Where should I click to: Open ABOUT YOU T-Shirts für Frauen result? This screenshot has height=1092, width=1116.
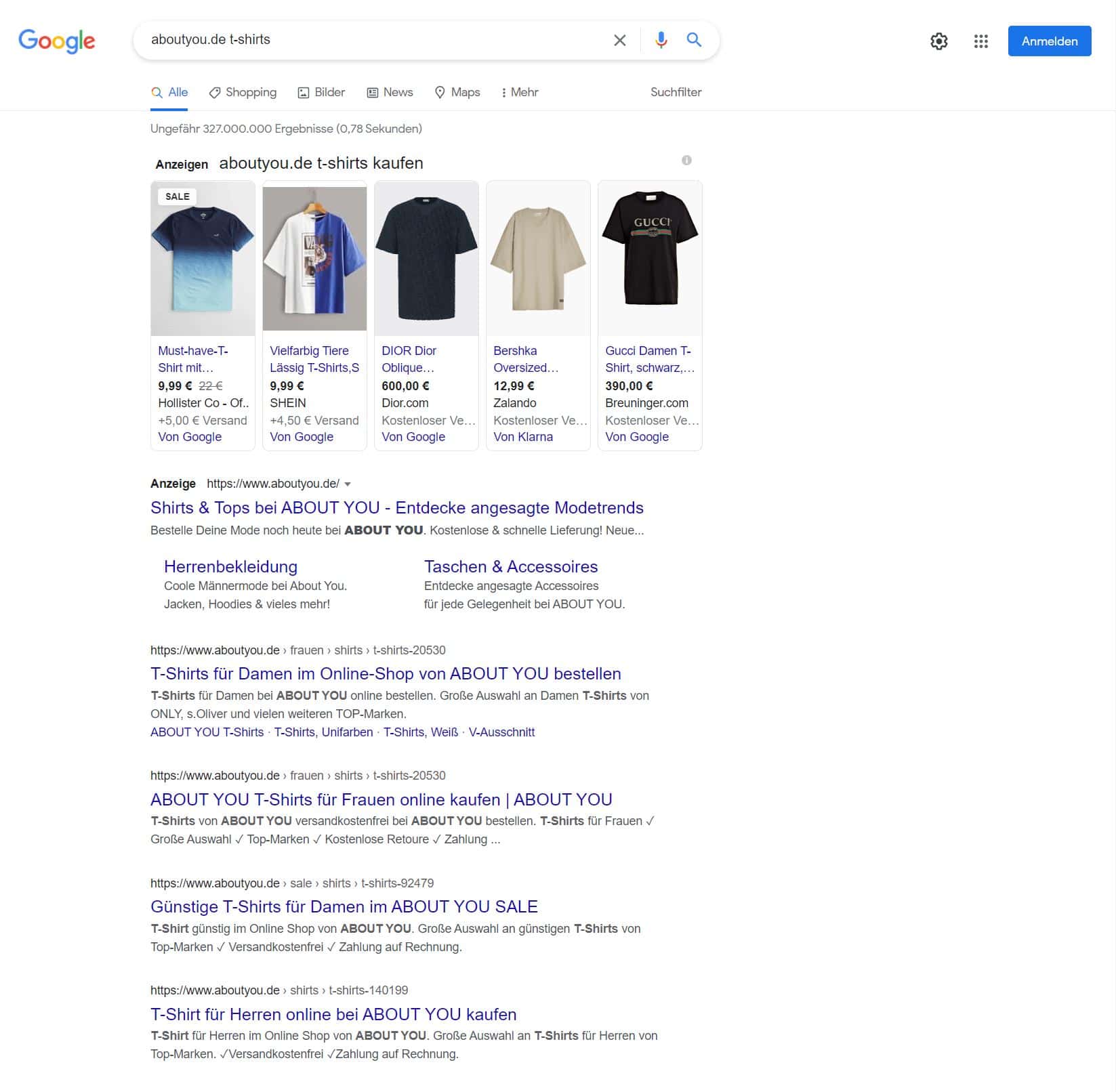pyautogui.click(x=381, y=800)
